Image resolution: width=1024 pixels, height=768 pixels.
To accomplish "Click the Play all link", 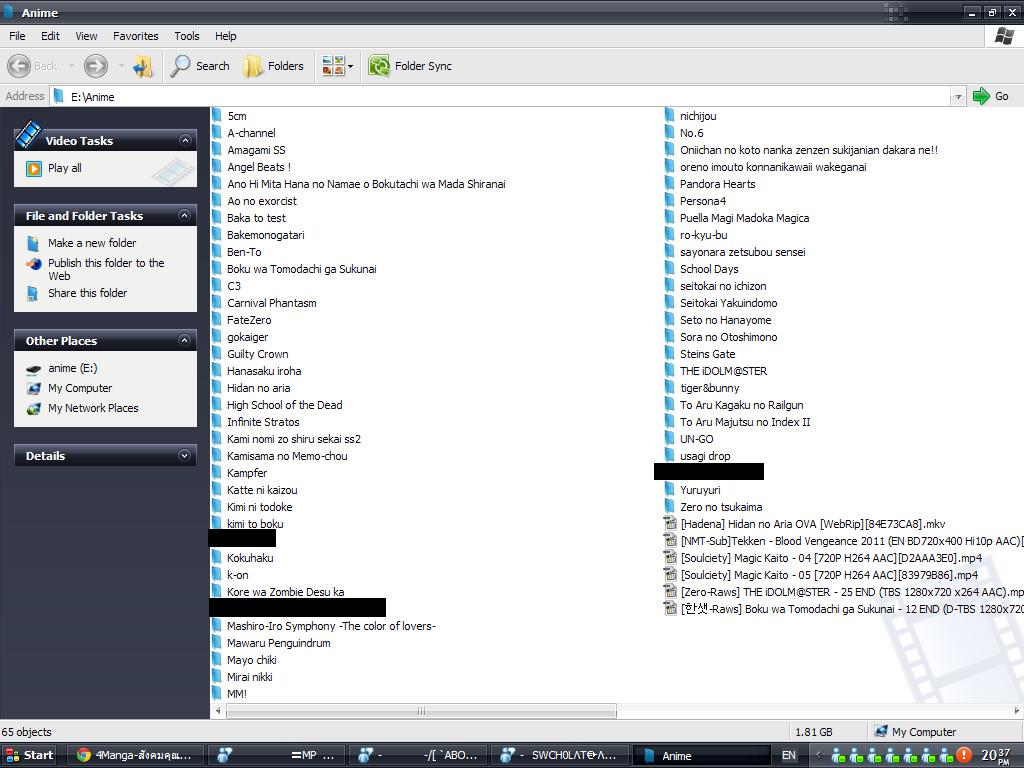I will 64,168.
